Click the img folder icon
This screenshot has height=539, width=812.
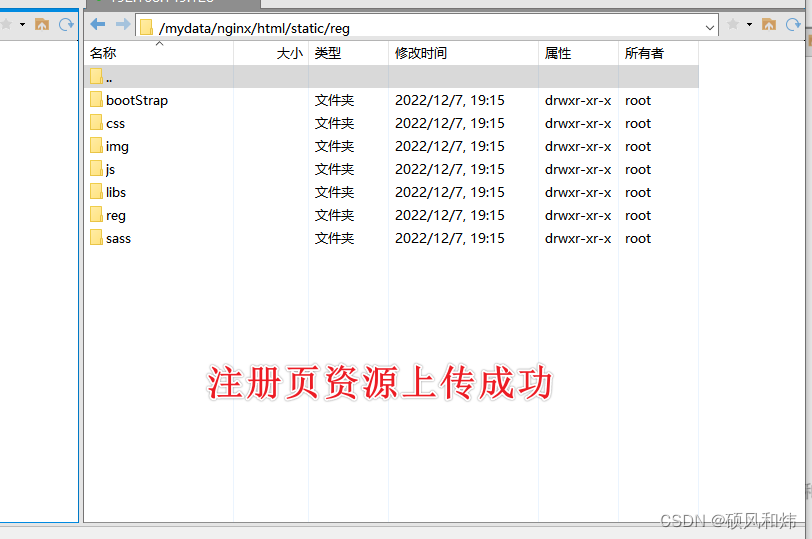tap(96, 145)
